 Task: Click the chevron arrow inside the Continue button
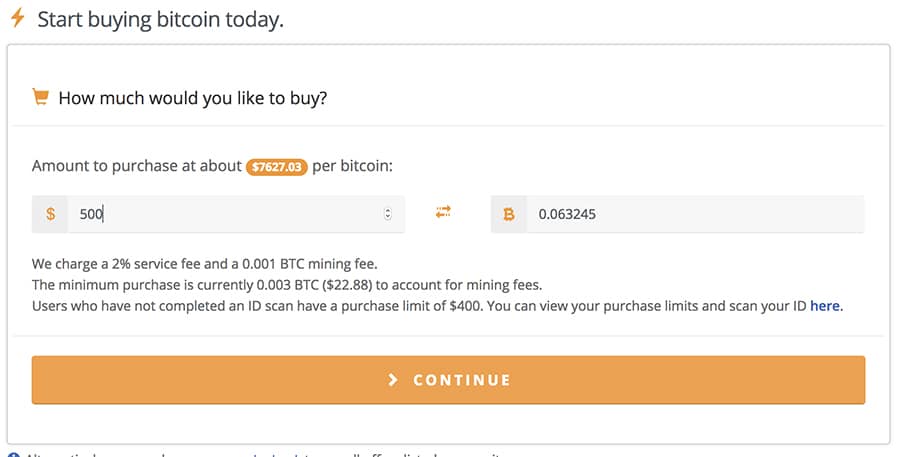pyautogui.click(x=393, y=380)
